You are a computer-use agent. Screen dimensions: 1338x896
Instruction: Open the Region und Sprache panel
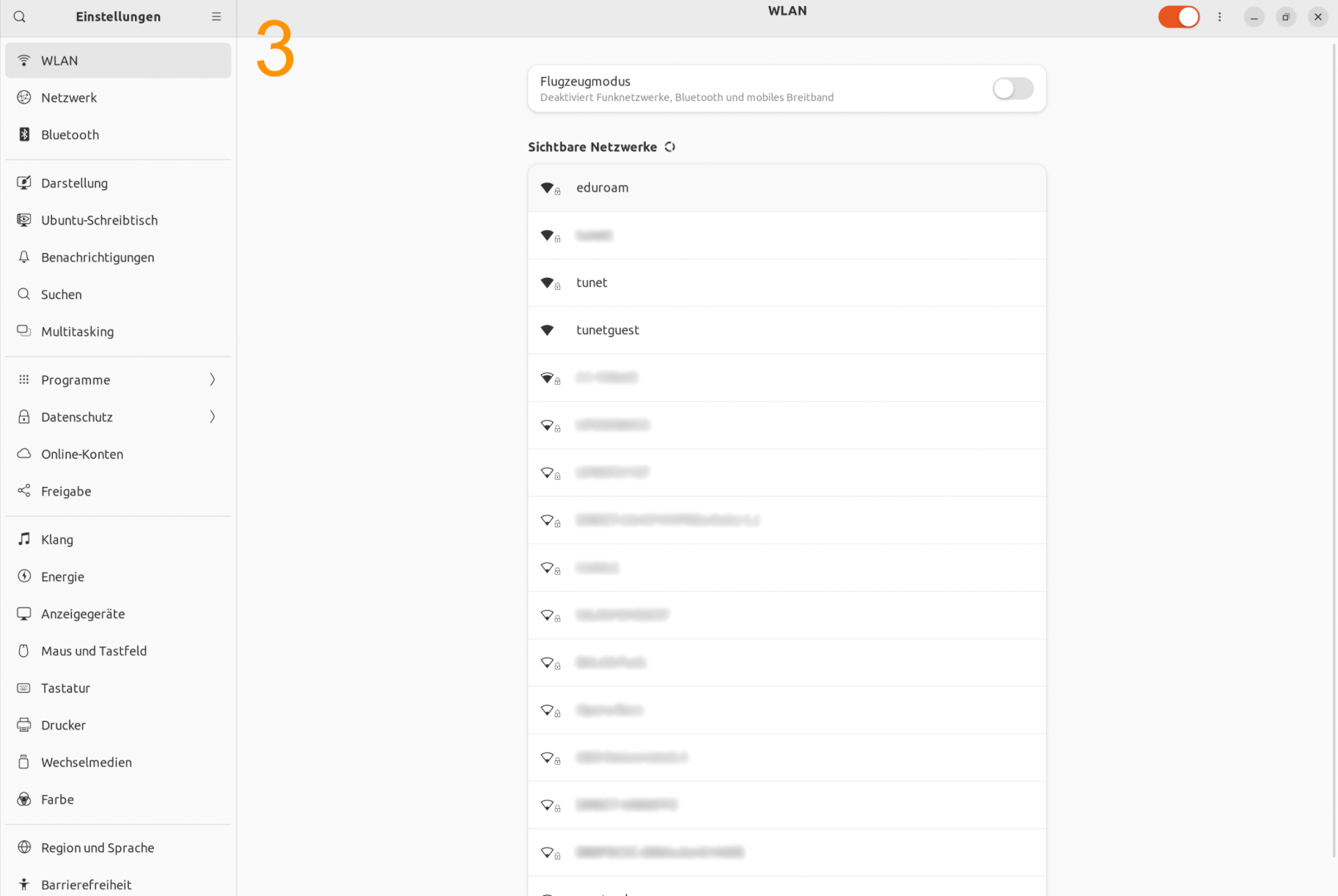tap(118, 847)
